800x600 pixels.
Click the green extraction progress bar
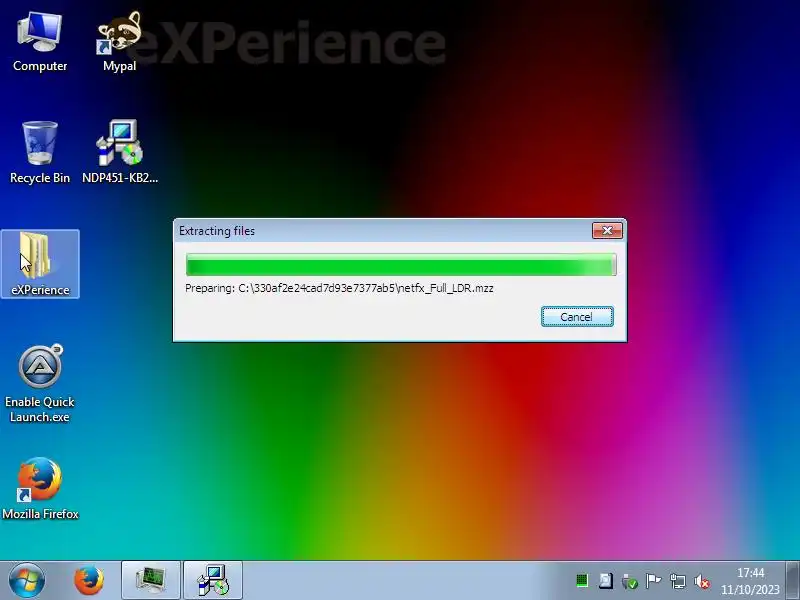click(x=401, y=265)
